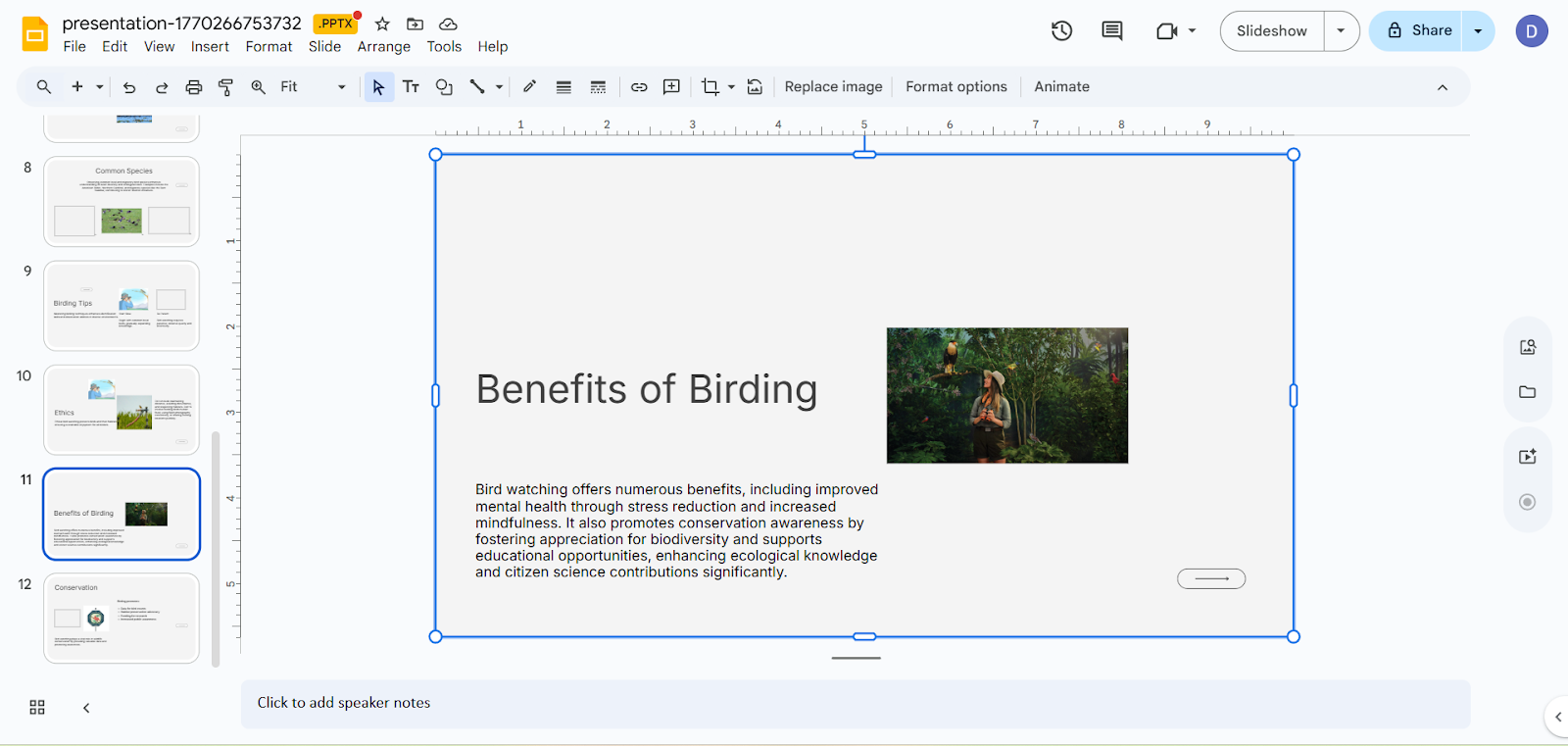
Task: Select slide 10 Ethics thumbnail
Action: 122,410
